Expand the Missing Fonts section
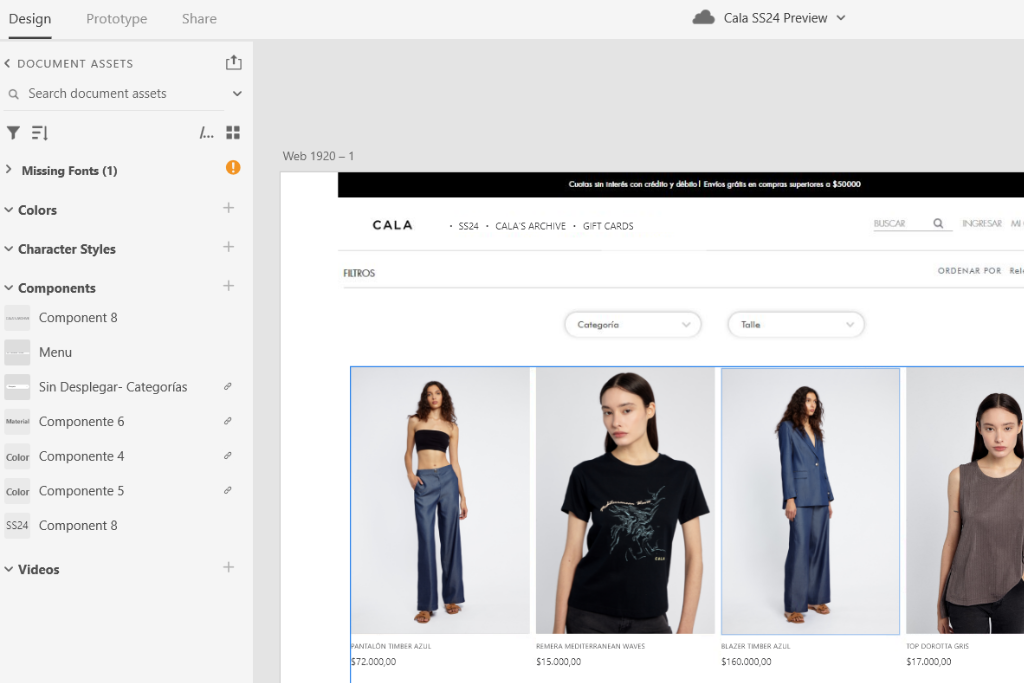This screenshot has height=683, width=1024. [9, 170]
